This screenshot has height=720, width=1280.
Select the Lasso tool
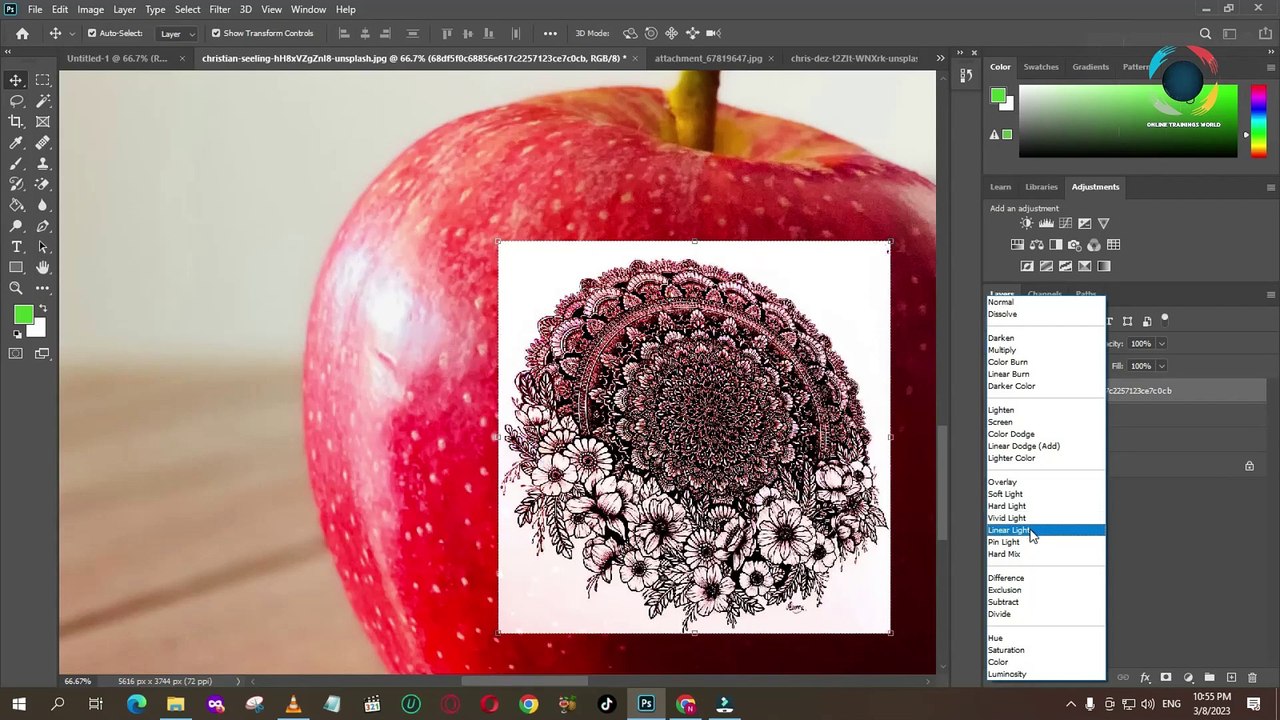16,101
